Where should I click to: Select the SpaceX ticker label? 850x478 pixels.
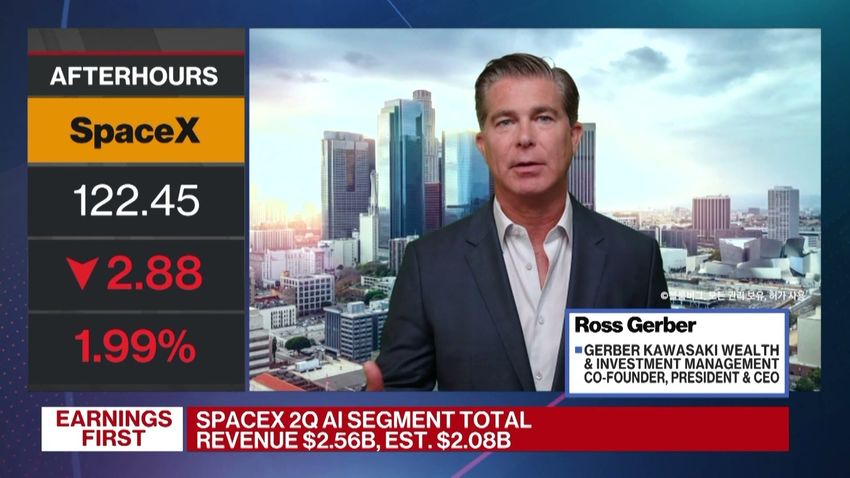click(135, 131)
